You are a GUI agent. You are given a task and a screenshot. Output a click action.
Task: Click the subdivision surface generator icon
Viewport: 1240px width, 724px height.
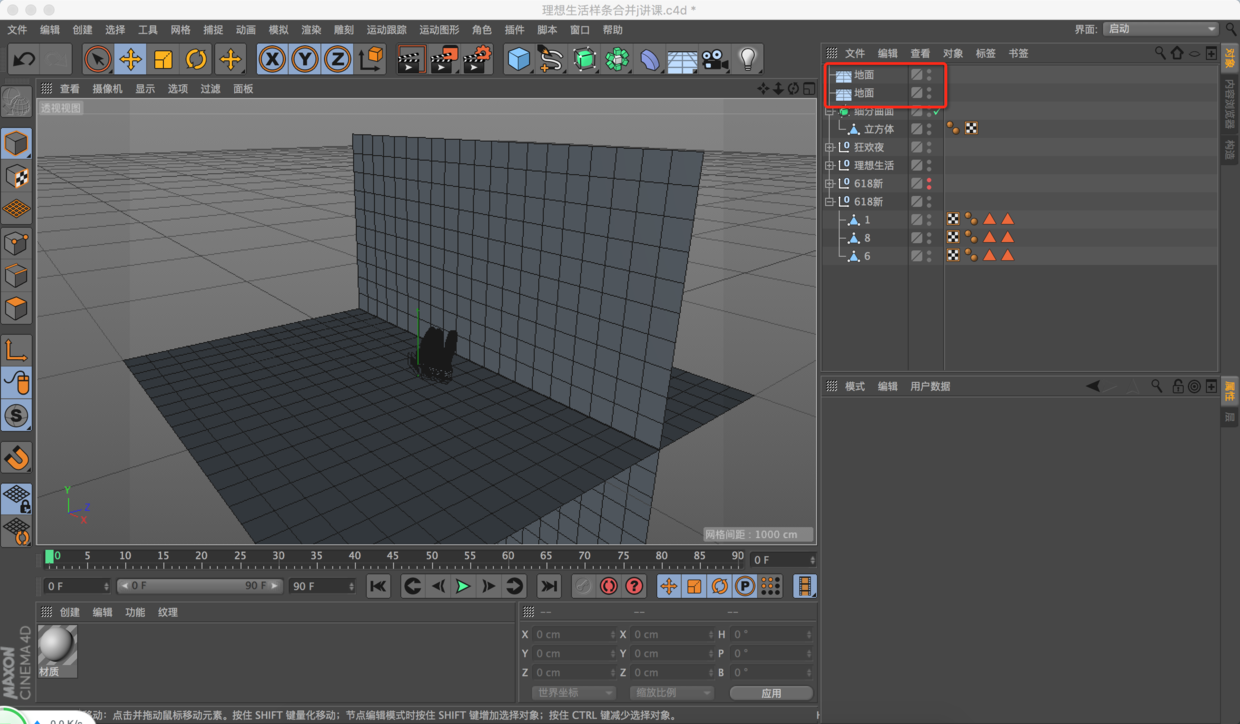tap(584, 59)
